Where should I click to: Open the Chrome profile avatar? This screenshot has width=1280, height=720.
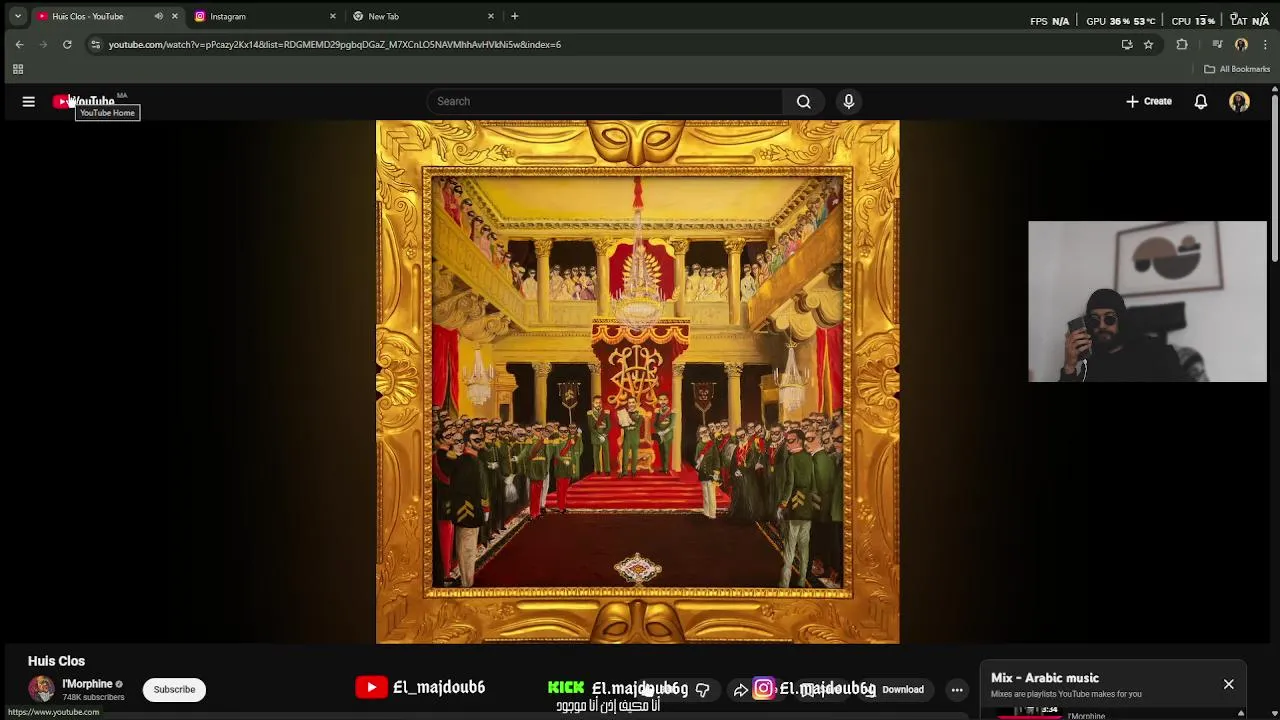pos(1241,44)
